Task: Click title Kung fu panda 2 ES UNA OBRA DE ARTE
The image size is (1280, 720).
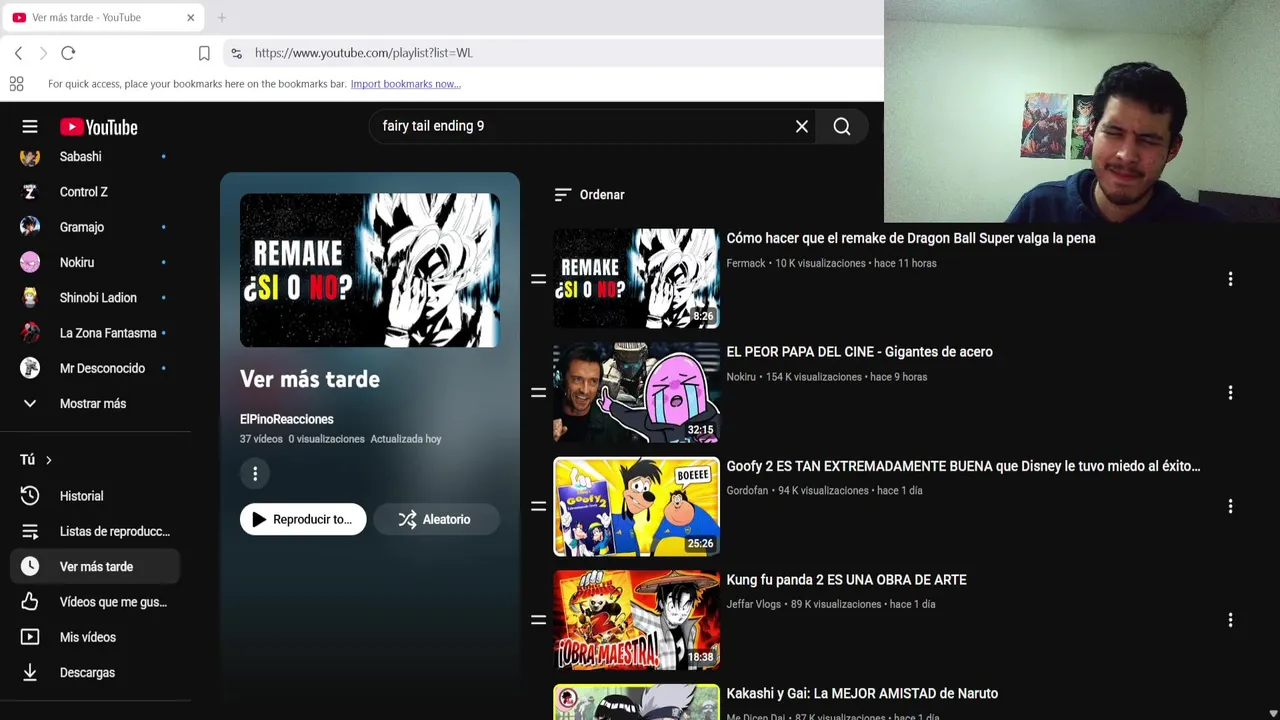Action: click(846, 580)
